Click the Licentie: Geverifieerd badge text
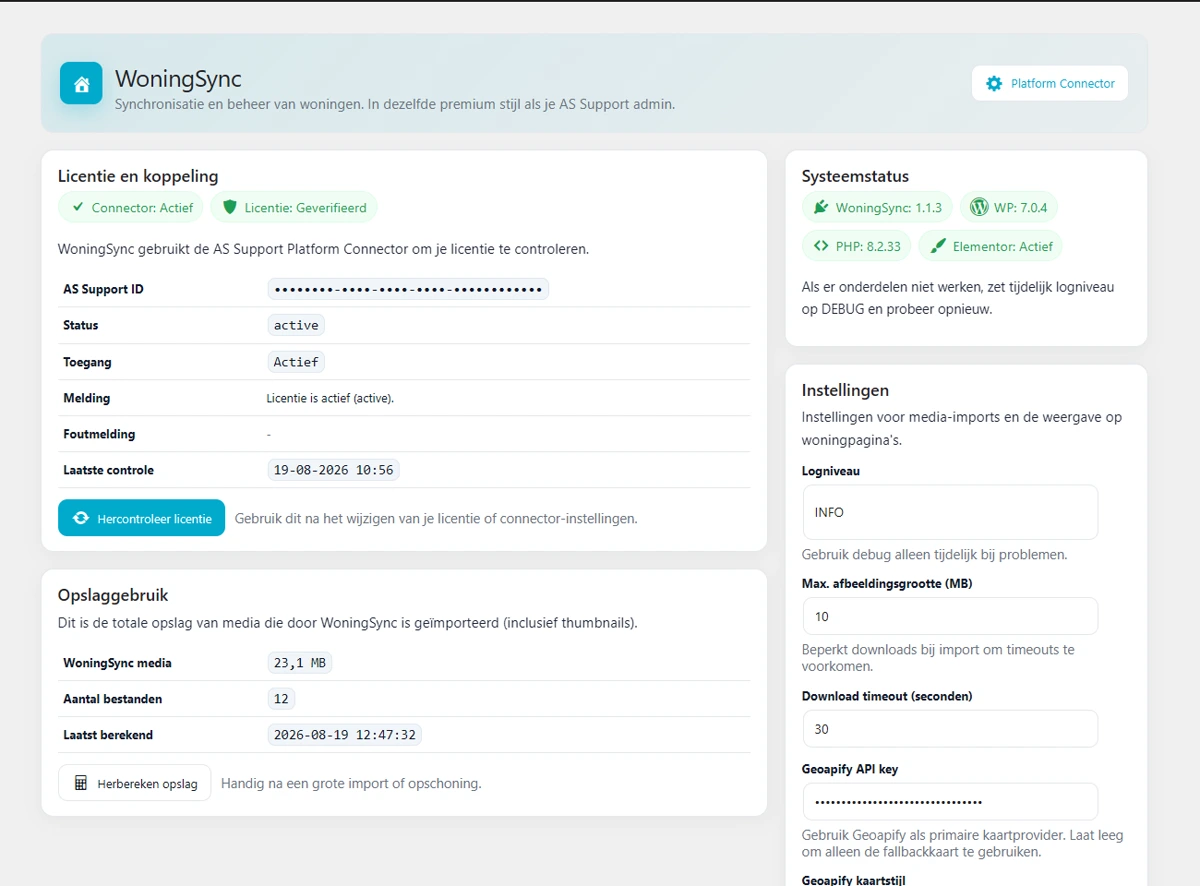 click(306, 208)
